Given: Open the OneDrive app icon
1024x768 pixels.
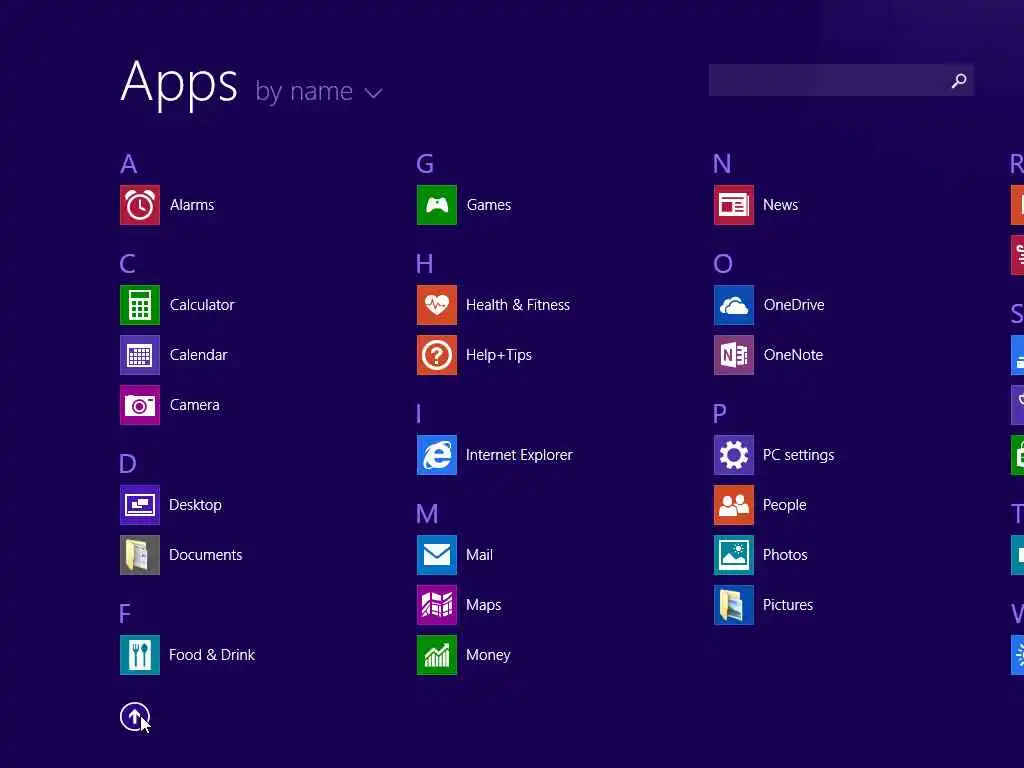Looking at the screenshot, I should [x=734, y=305].
